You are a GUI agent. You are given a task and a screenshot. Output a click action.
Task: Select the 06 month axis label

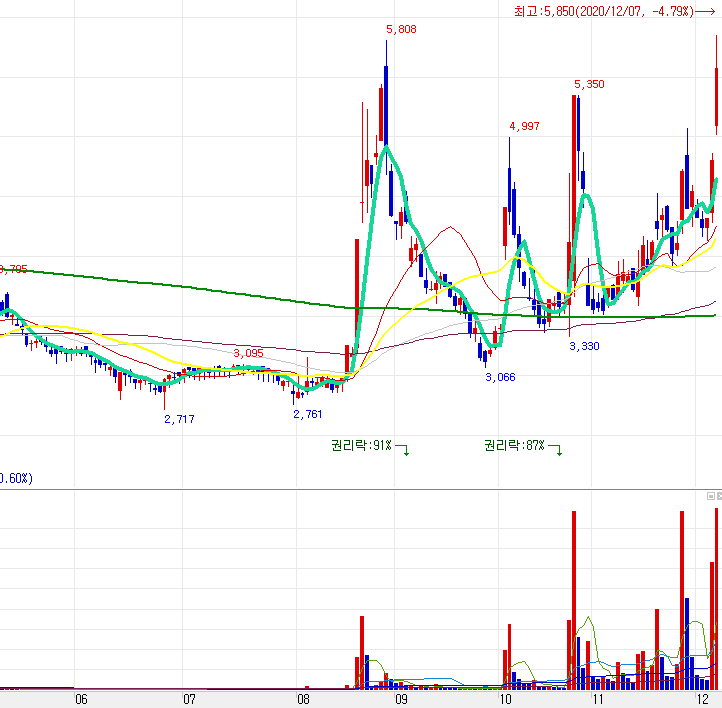point(81,699)
